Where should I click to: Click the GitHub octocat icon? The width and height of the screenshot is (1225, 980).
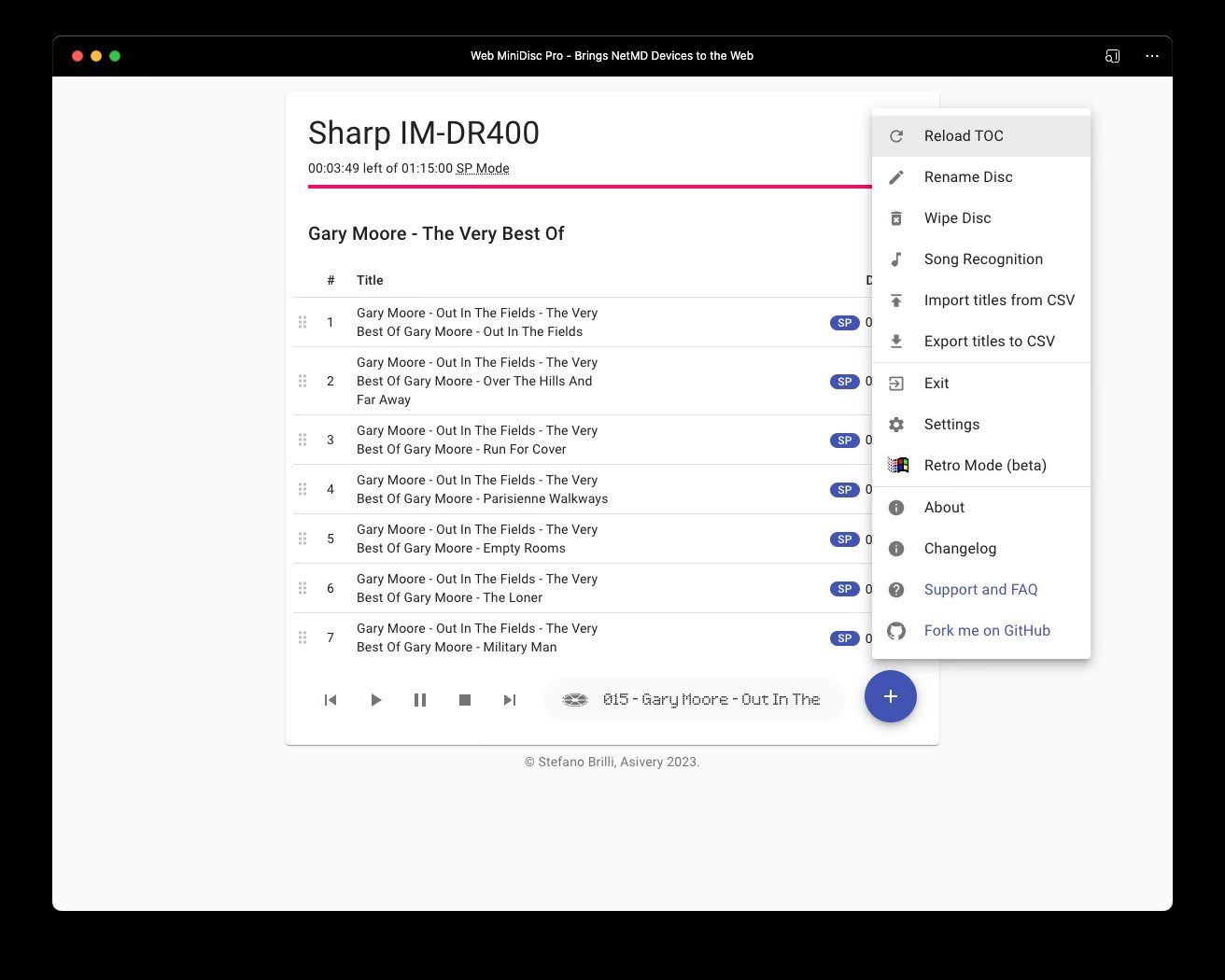click(896, 631)
